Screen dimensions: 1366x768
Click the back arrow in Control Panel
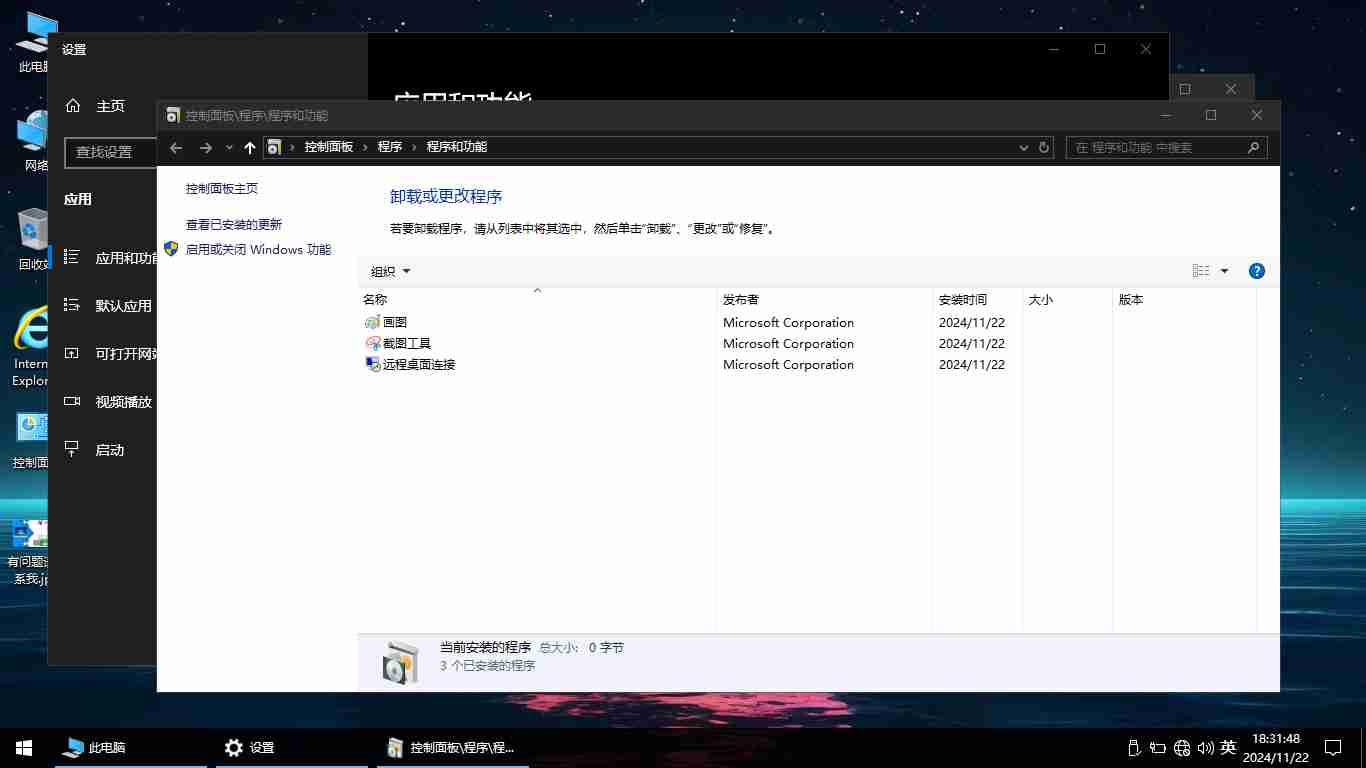176,148
